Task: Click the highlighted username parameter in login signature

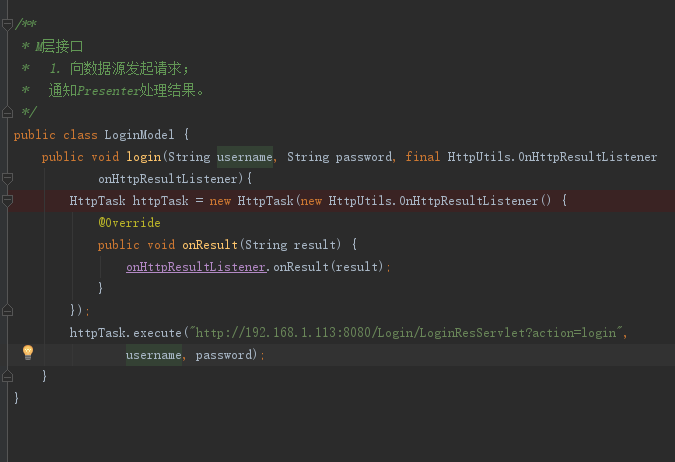Action: (x=245, y=157)
